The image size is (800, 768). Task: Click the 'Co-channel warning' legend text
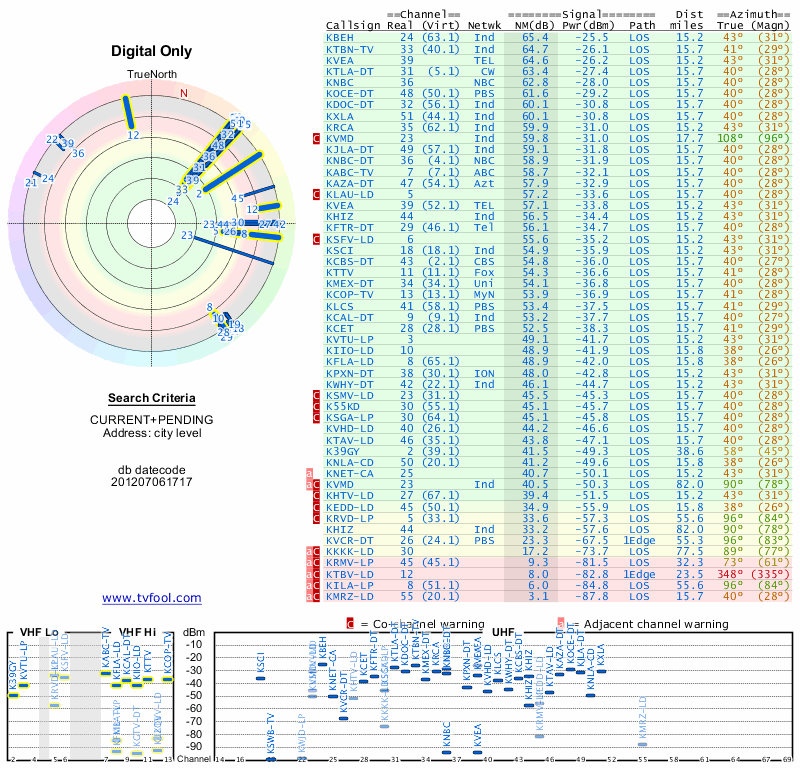[x=429, y=624]
